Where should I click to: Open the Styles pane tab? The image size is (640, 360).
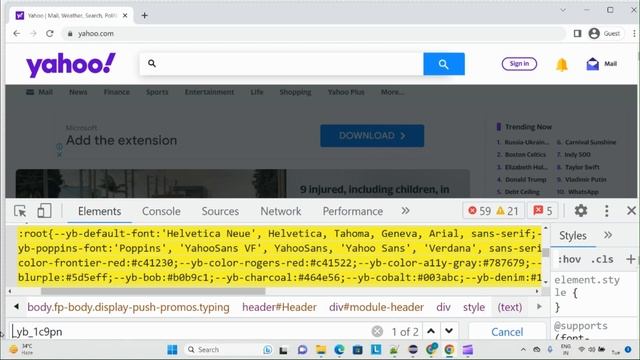click(x=573, y=236)
